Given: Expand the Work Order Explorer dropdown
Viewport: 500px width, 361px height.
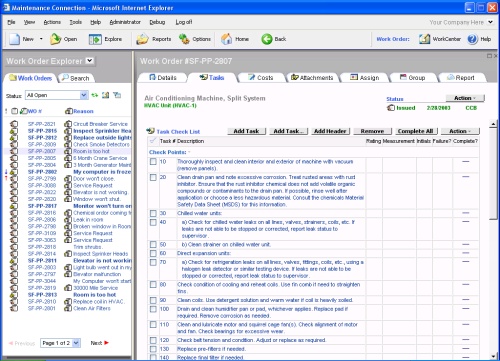Looking at the screenshot, I should 89,61.
